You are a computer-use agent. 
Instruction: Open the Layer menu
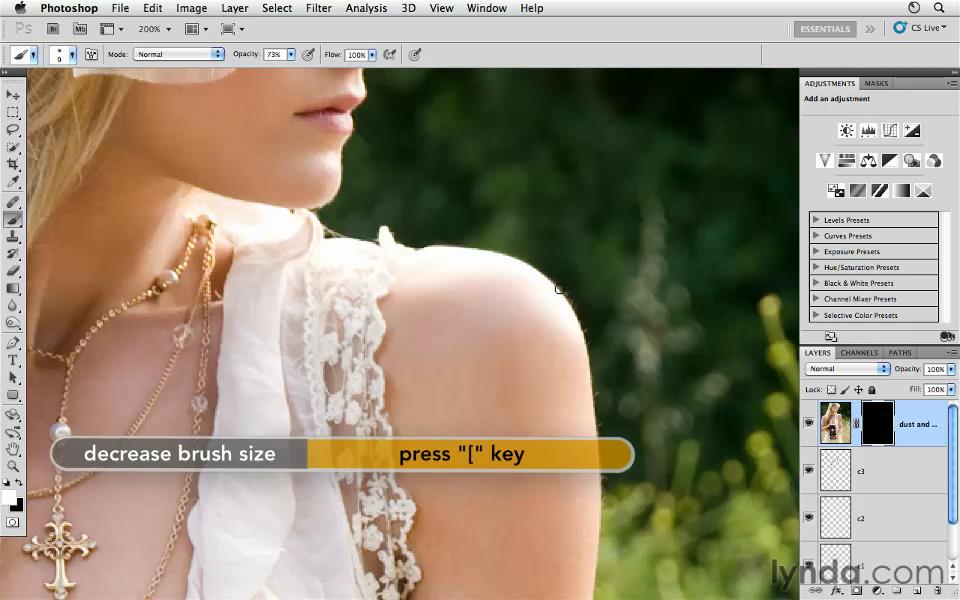tap(234, 8)
